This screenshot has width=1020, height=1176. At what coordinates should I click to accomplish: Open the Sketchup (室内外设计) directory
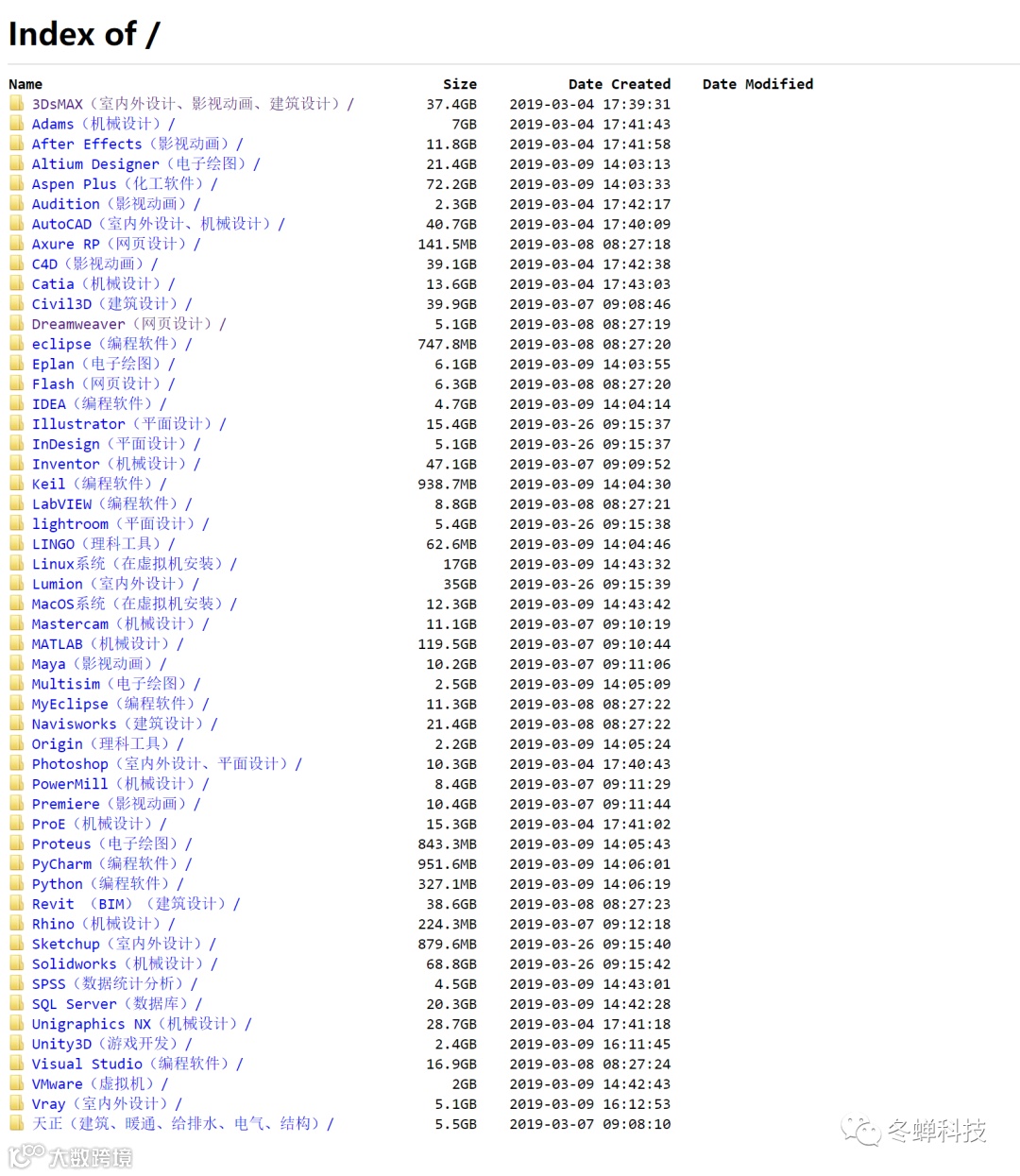click(x=125, y=944)
